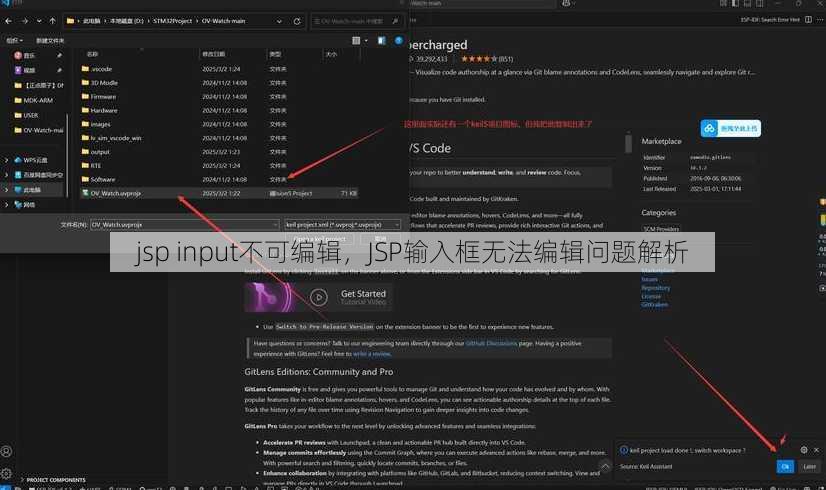This screenshot has height=490, width=826.
Task: Open the editor More Actions ellipsis
Action: [x=820, y=20]
